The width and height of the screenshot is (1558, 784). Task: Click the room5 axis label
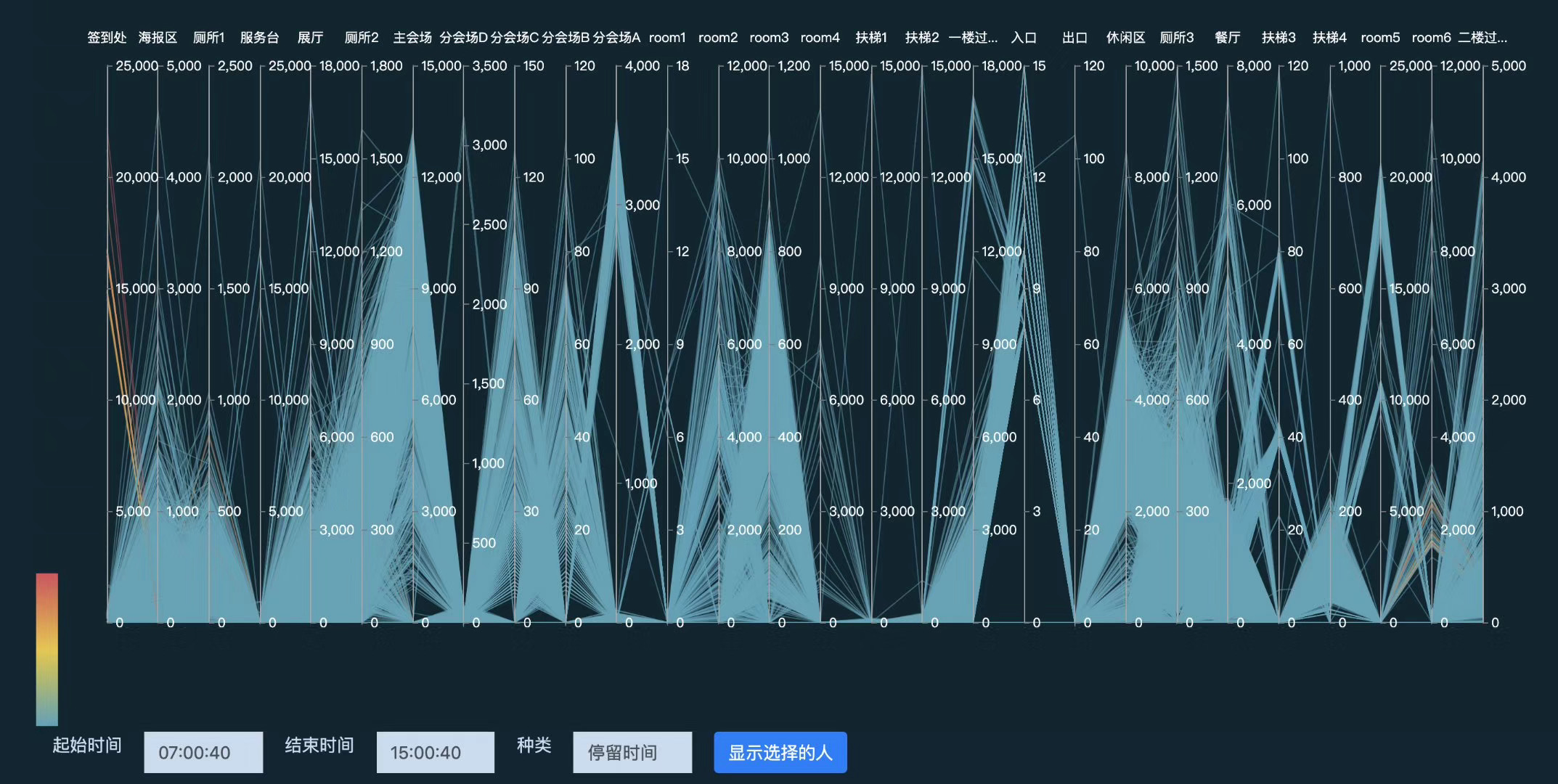click(x=1380, y=38)
